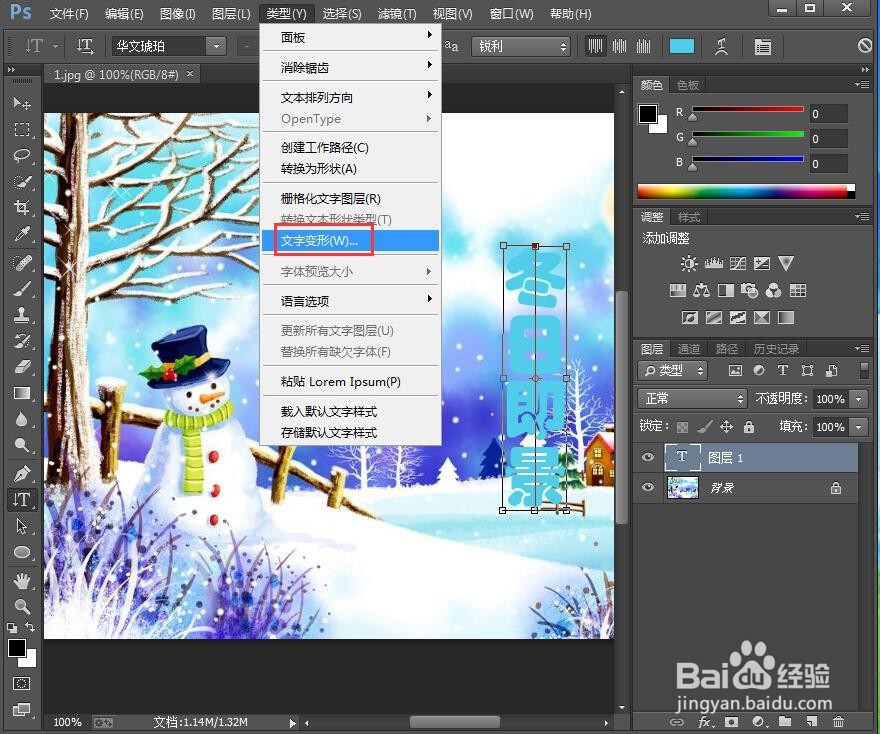880x734 pixels.
Task: Select the History Brush tool
Action: coord(21,341)
